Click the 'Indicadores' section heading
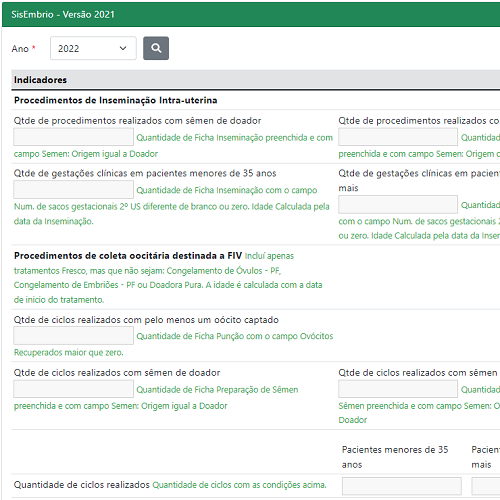500x500 pixels. coord(40,80)
